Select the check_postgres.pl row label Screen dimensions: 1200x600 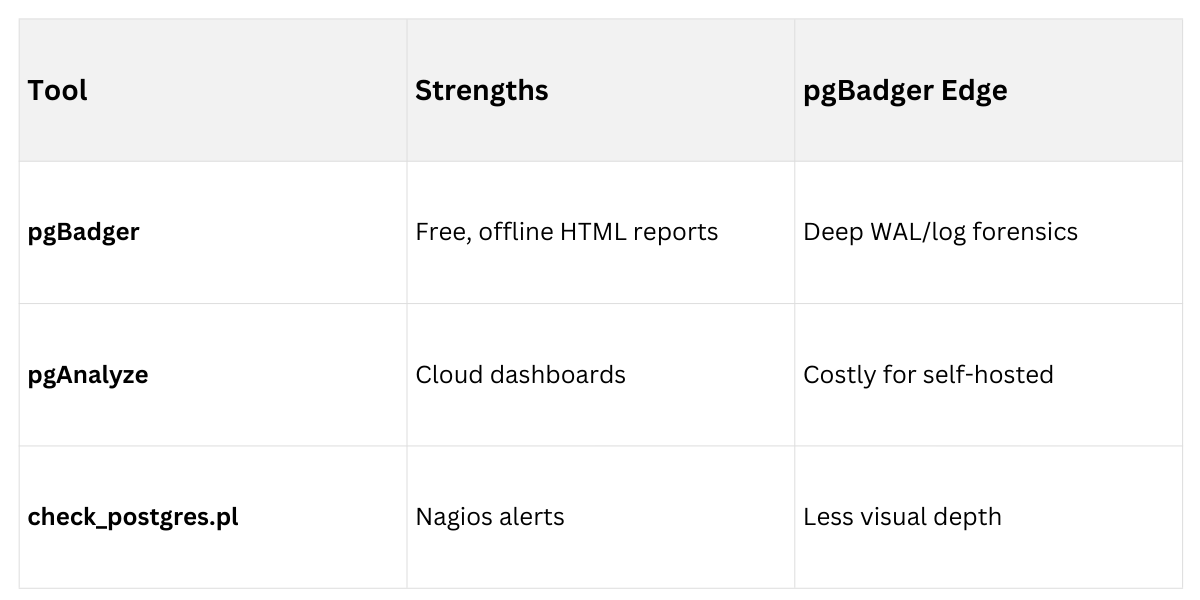click(133, 517)
